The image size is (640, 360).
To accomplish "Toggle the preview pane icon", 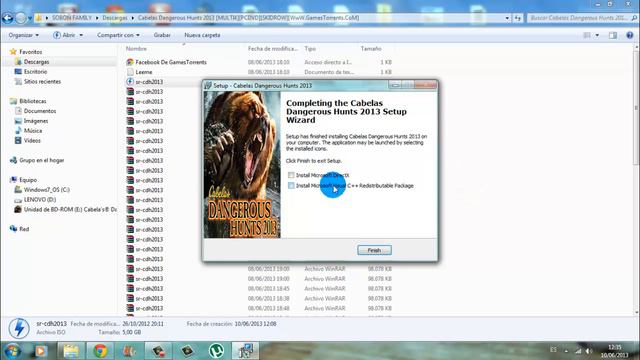I will coord(613,36).
